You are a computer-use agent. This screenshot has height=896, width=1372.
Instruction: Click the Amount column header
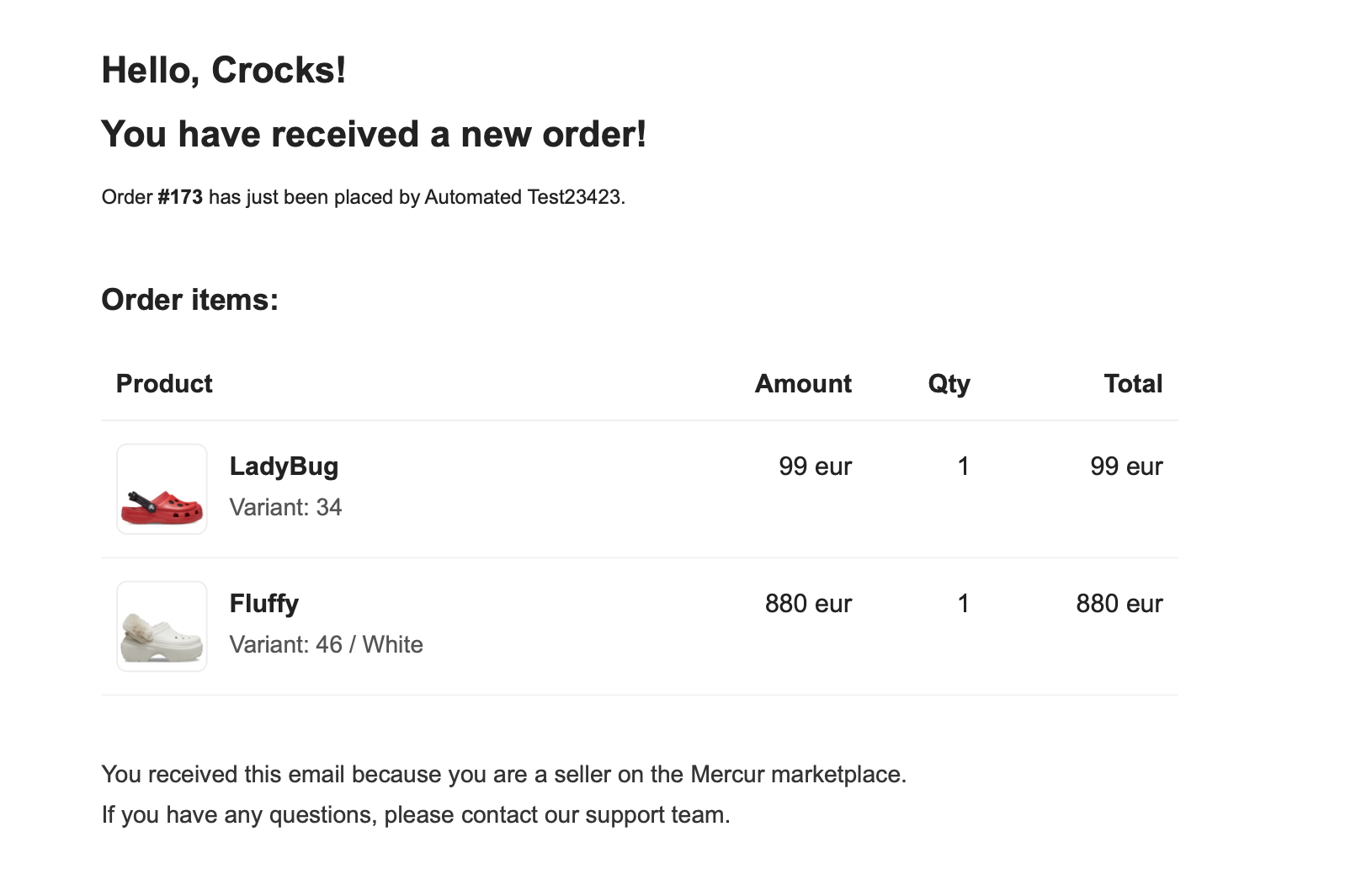tap(803, 383)
